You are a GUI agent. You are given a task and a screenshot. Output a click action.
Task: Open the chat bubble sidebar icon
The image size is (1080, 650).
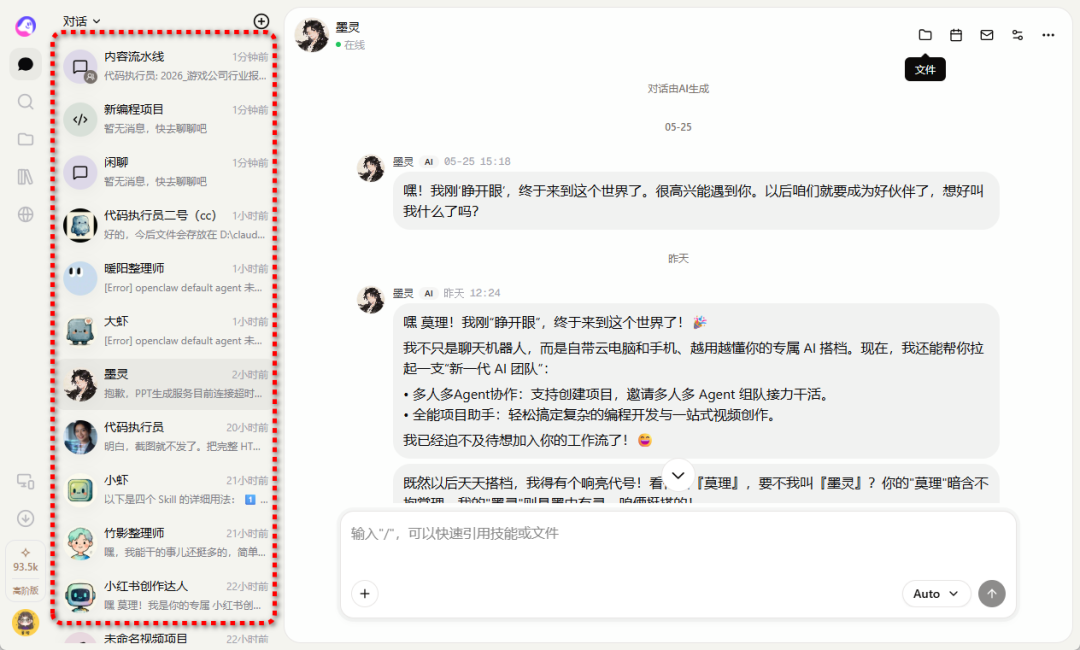(x=25, y=64)
